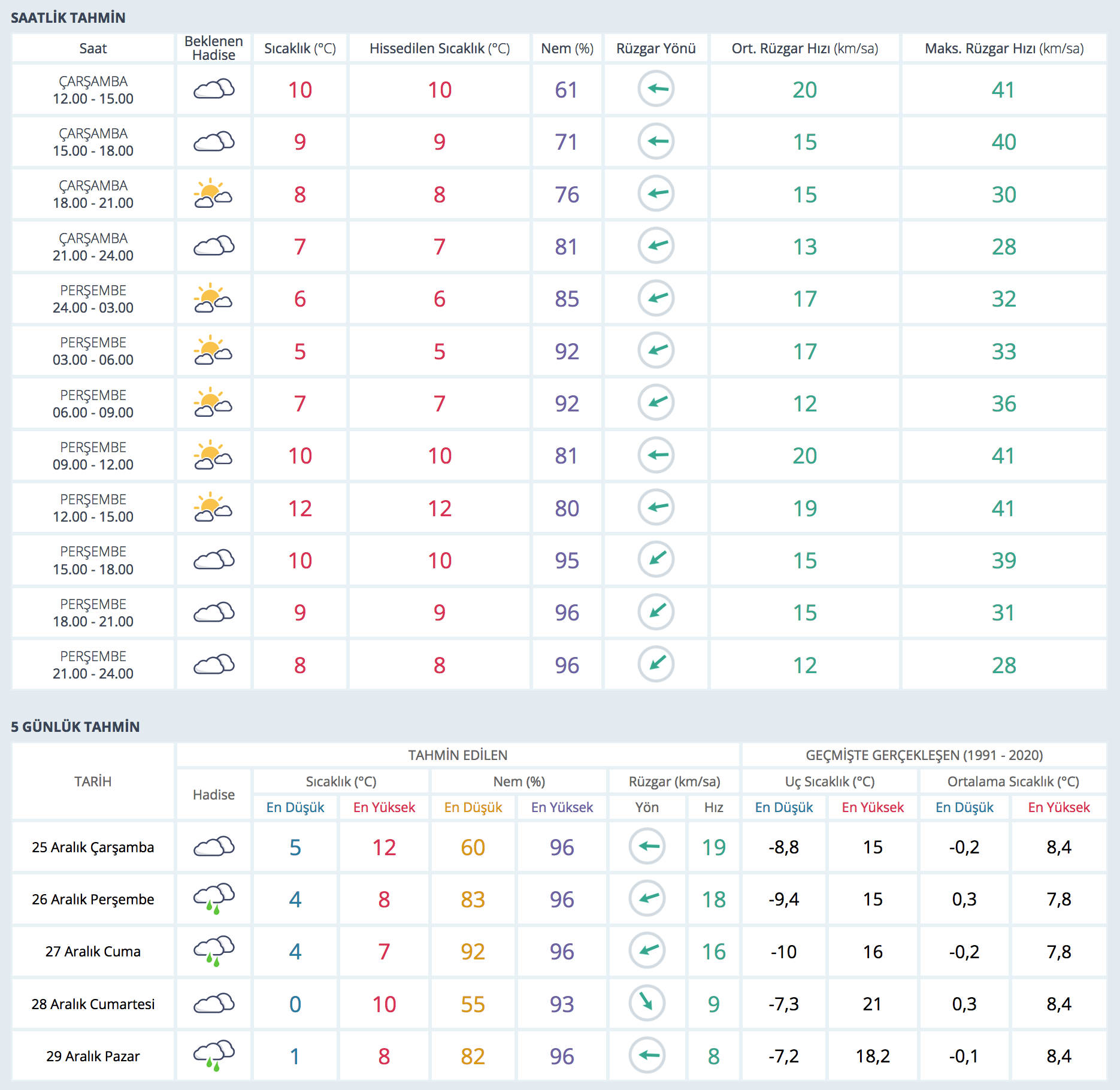Click partly sunny icon for Perşembe 09.00 - 12.00
Screen dimensions: 1120x1090
coord(213,455)
